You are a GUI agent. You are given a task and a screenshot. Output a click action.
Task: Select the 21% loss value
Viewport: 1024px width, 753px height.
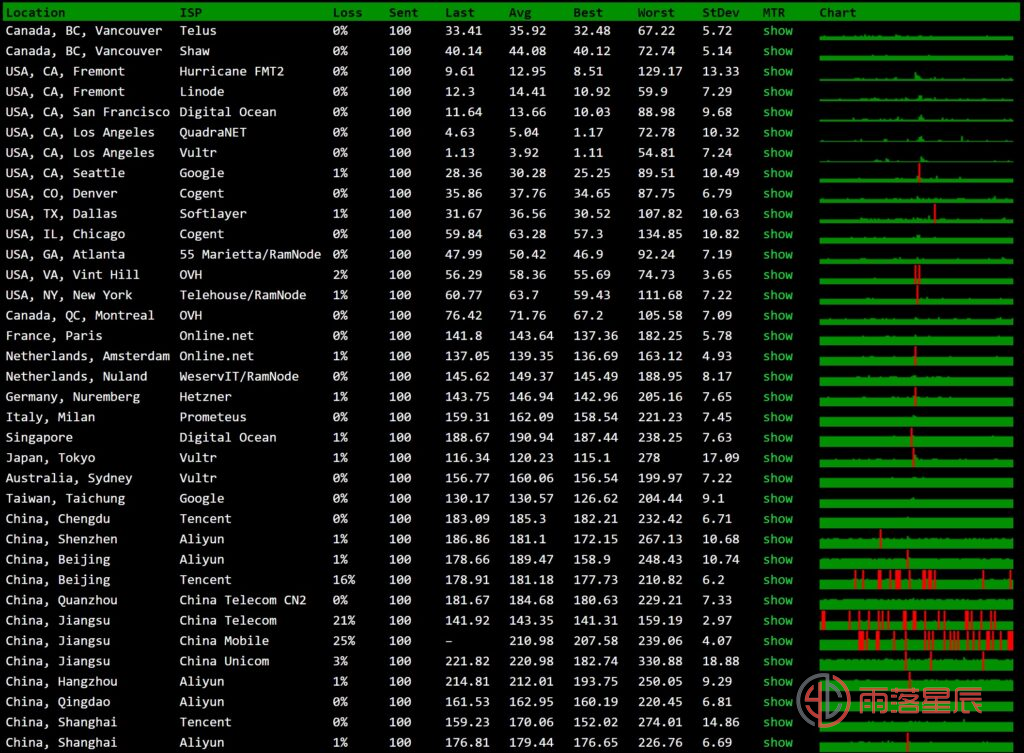(344, 620)
